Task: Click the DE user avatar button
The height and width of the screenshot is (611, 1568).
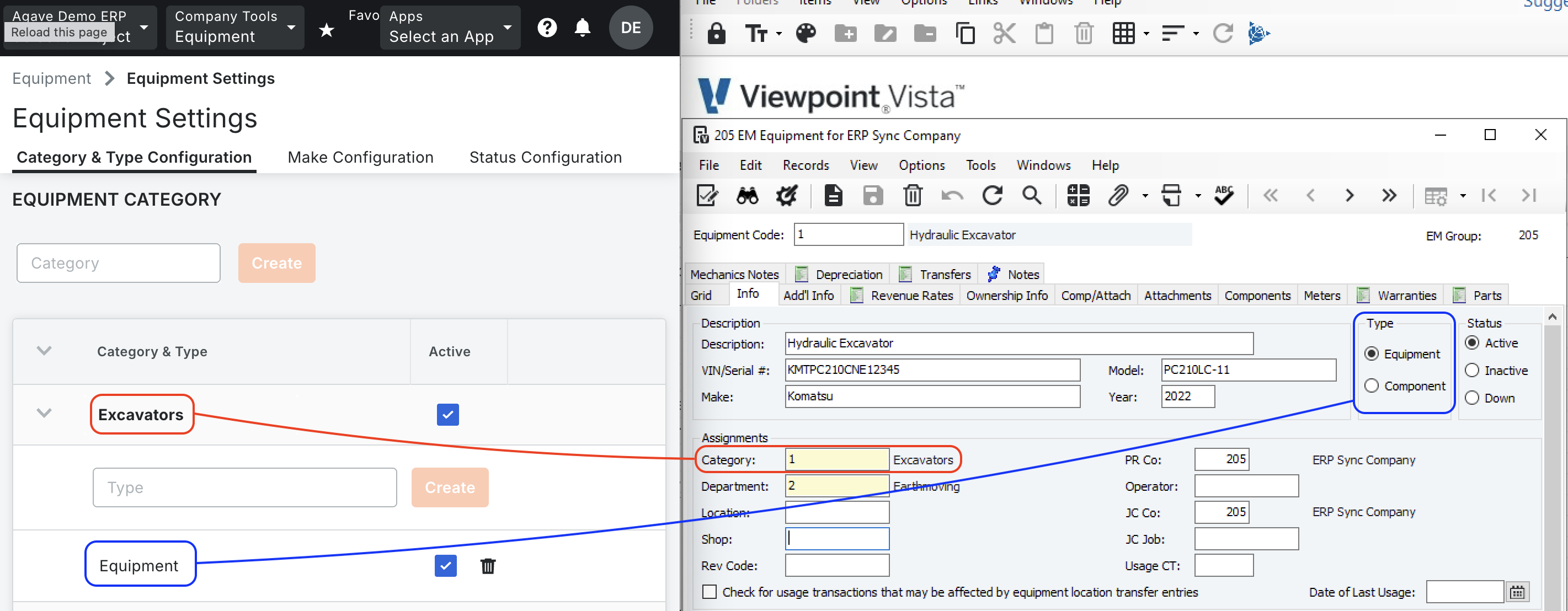Action: tap(631, 28)
